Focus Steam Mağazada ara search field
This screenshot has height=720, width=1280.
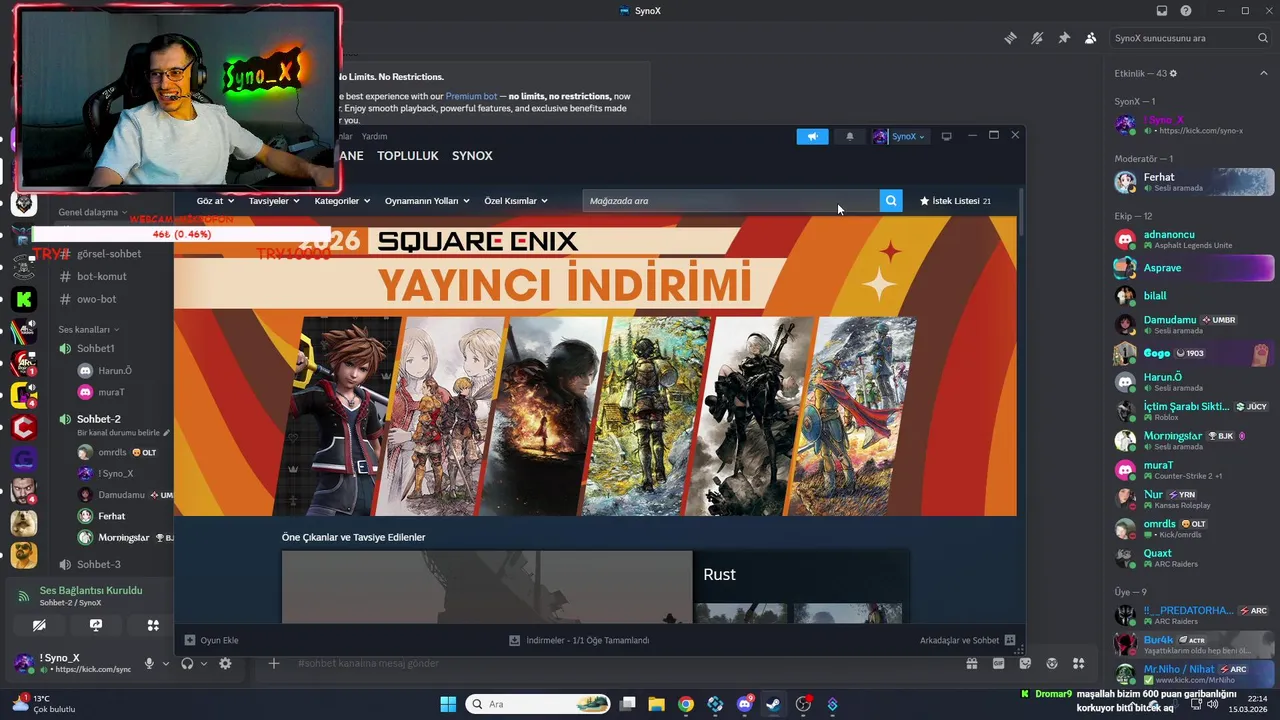[730, 201]
